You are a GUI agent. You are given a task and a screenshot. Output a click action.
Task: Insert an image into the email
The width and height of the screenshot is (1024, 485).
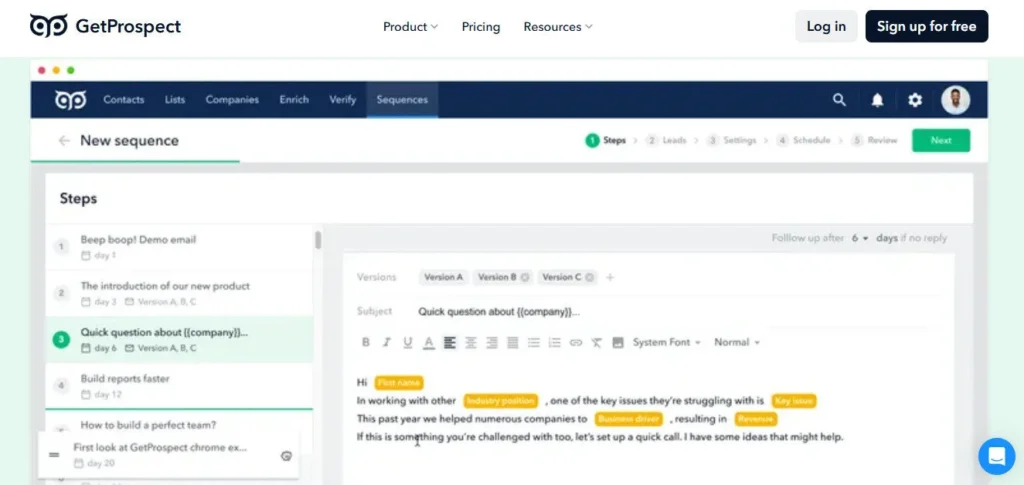pyautogui.click(x=618, y=343)
